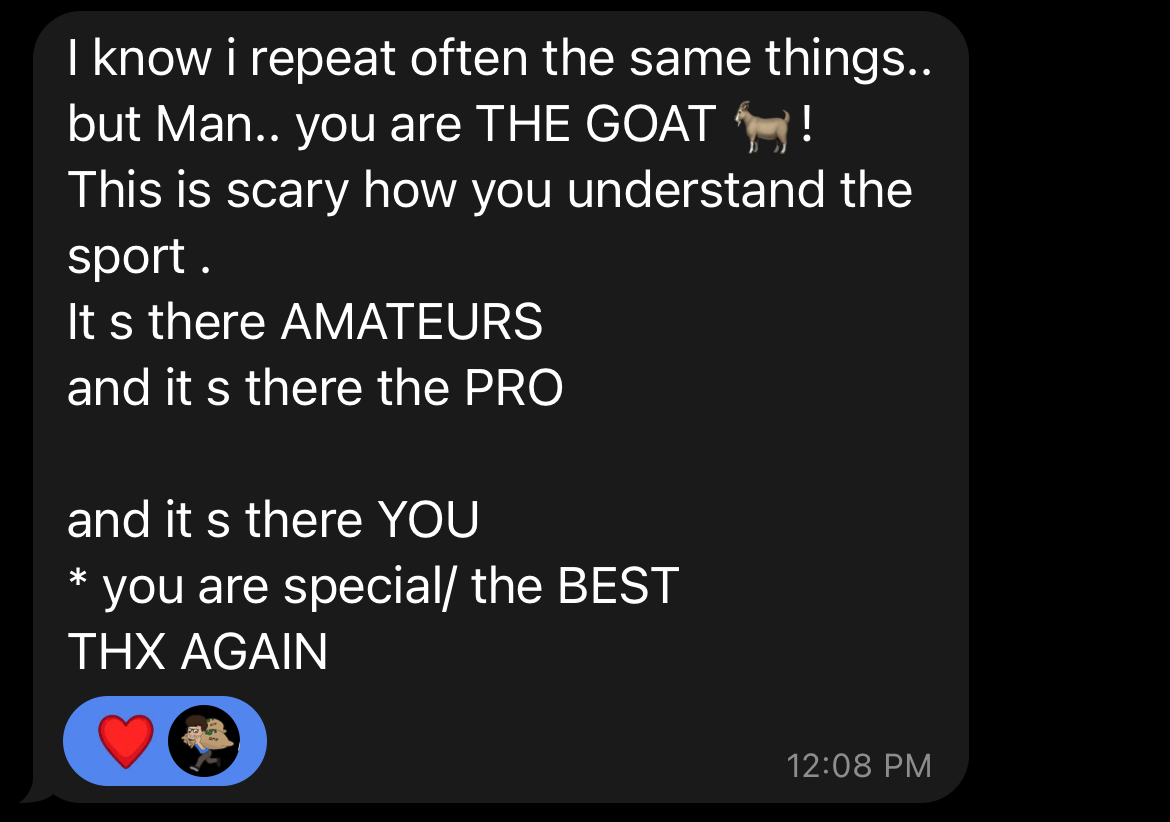
Task: Click the goat emoji in message
Action: [x=762, y=125]
